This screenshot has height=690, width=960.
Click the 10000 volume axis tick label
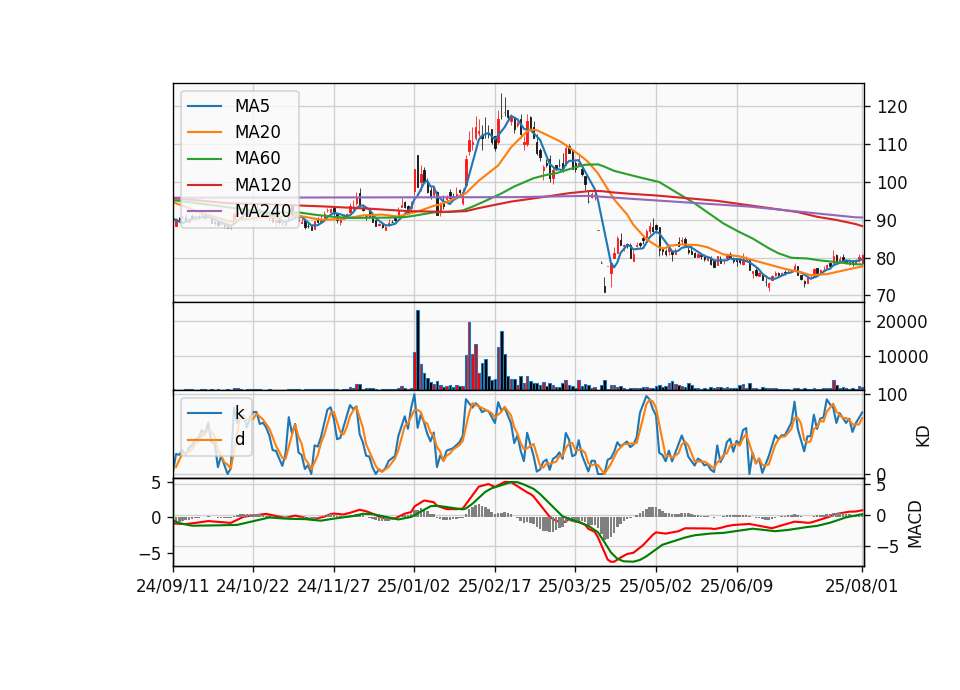click(902, 357)
